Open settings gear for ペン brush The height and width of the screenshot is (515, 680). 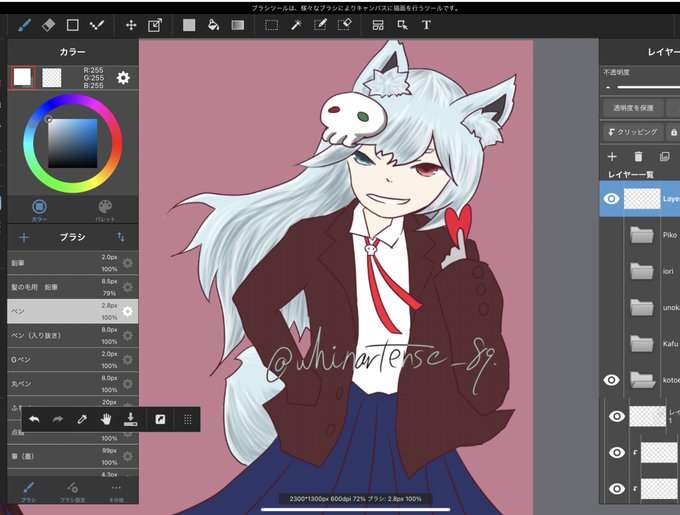(128, 311)
